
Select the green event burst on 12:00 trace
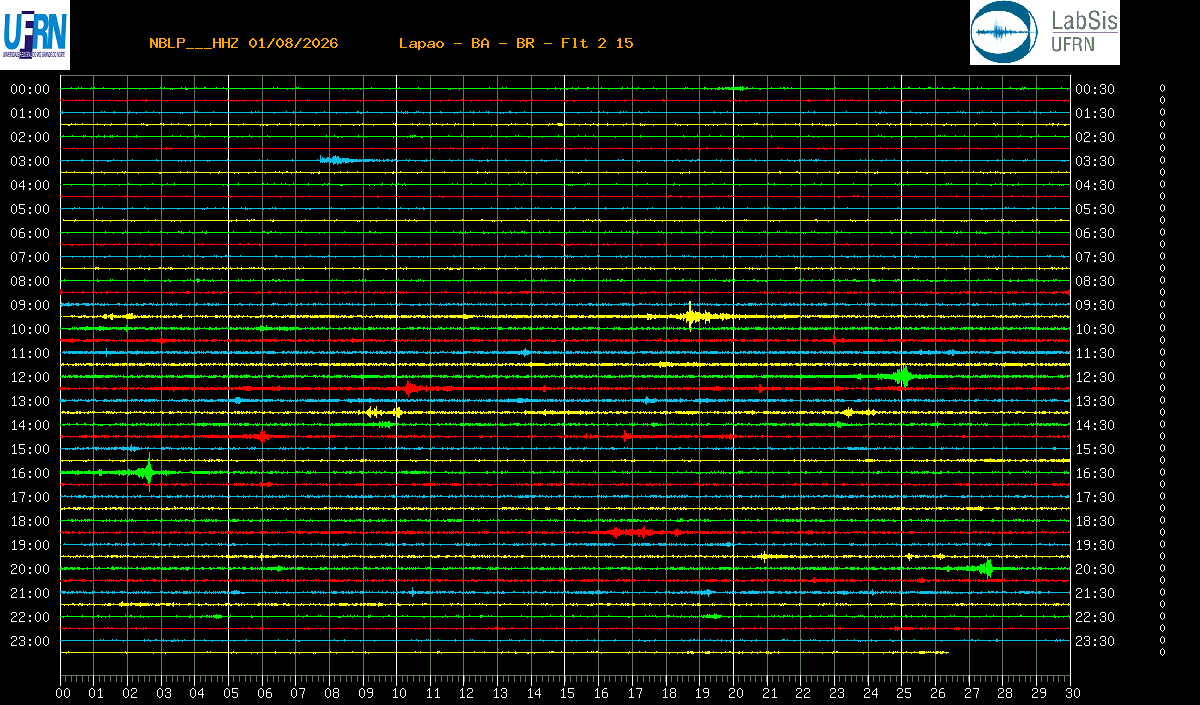click(x=901, y=376)
